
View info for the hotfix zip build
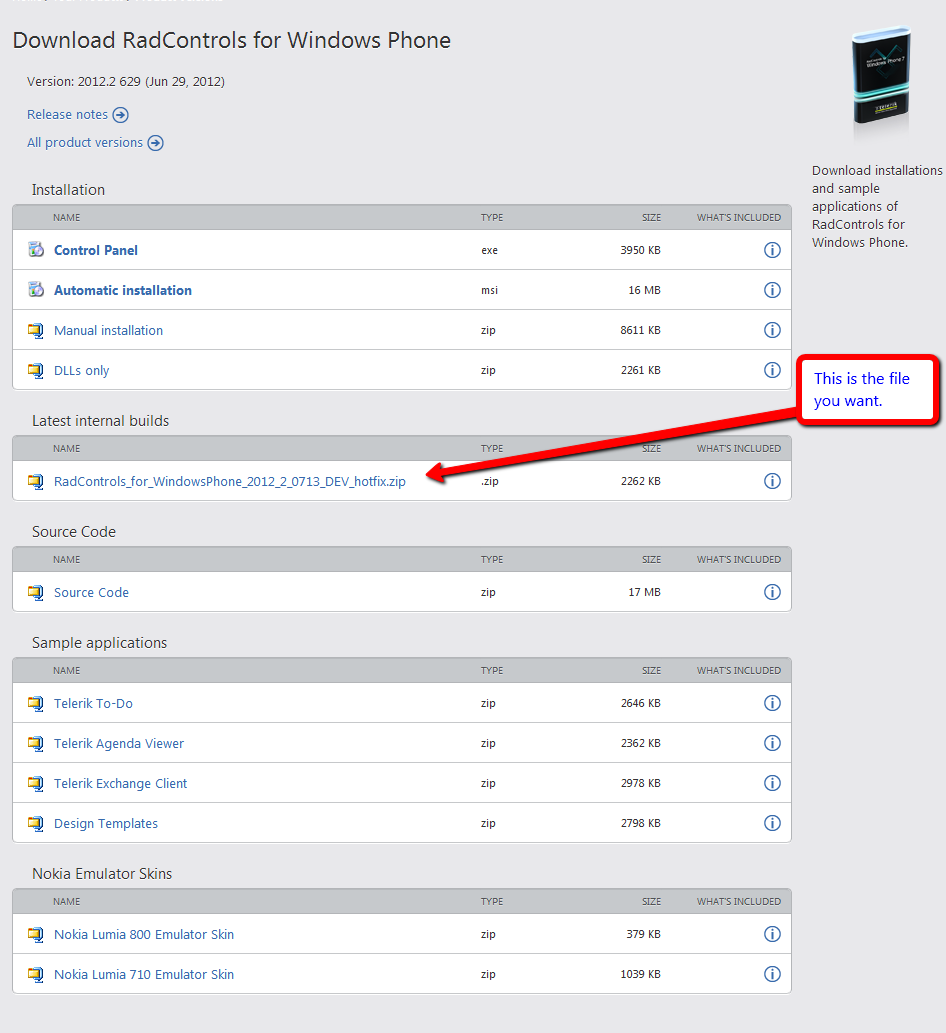pos(772,481)
